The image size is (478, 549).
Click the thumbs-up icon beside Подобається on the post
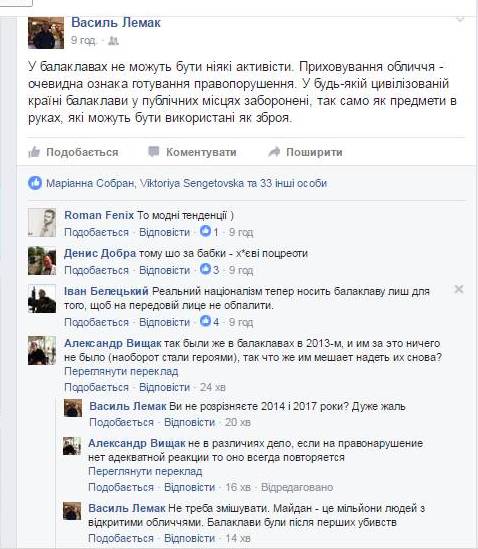tap(34, 152)
